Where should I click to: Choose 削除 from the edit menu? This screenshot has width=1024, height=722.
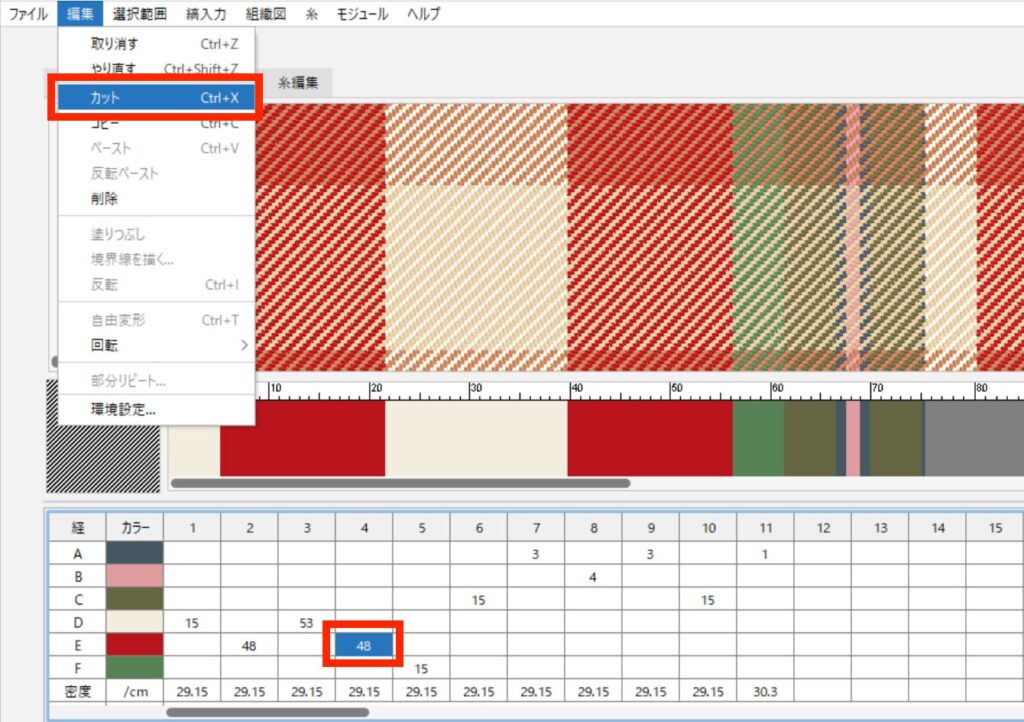click(157, 198)
